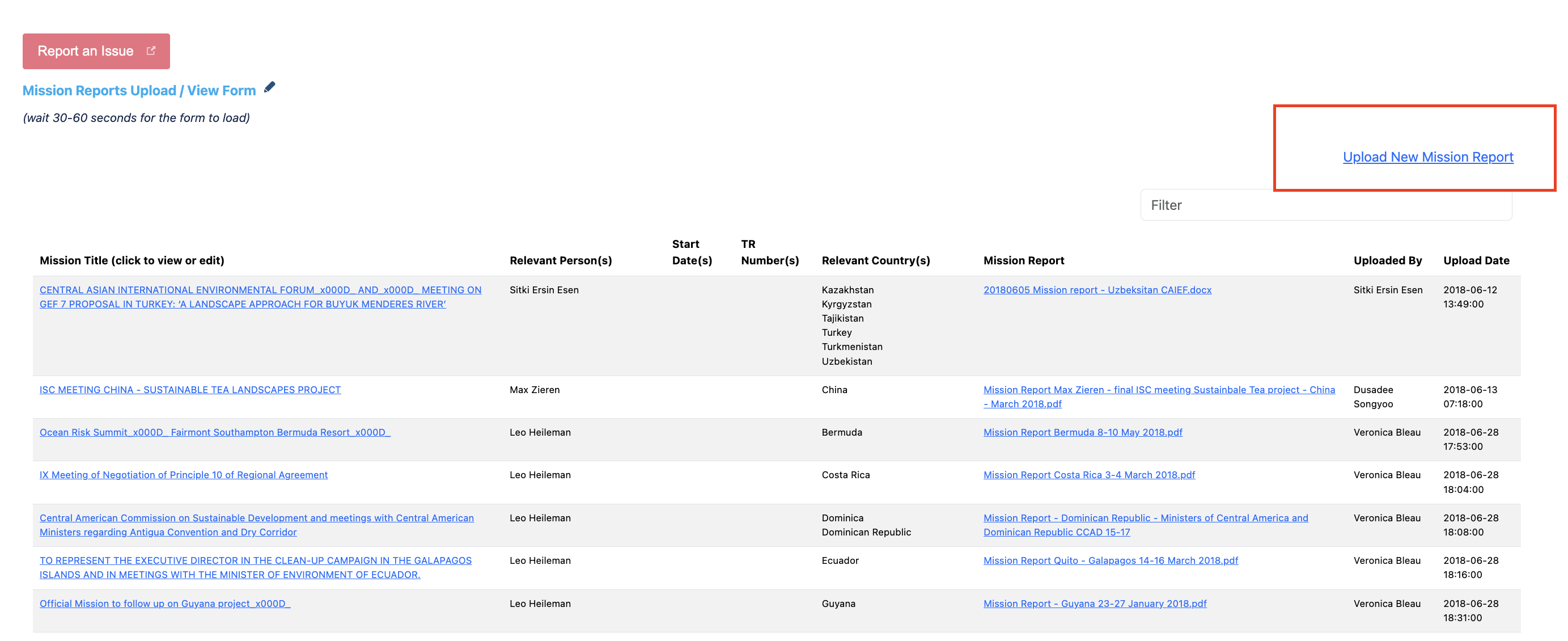Click Sitki Ersin Esen in Uploaded By column
Screen dimensions: 1568x641
pyautogui.click(x=1388, y=290)
